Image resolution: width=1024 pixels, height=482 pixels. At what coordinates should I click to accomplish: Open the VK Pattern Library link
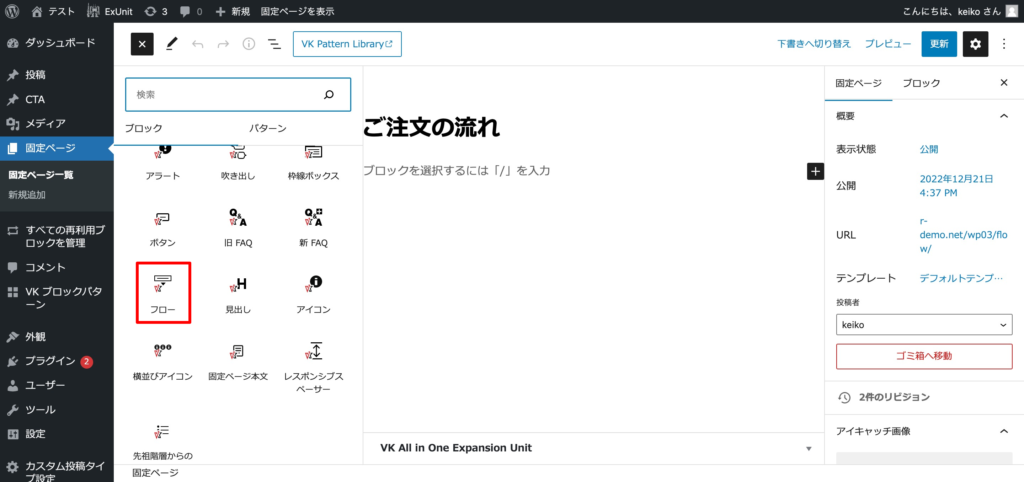pyautogui.click(x=347, y=44)
